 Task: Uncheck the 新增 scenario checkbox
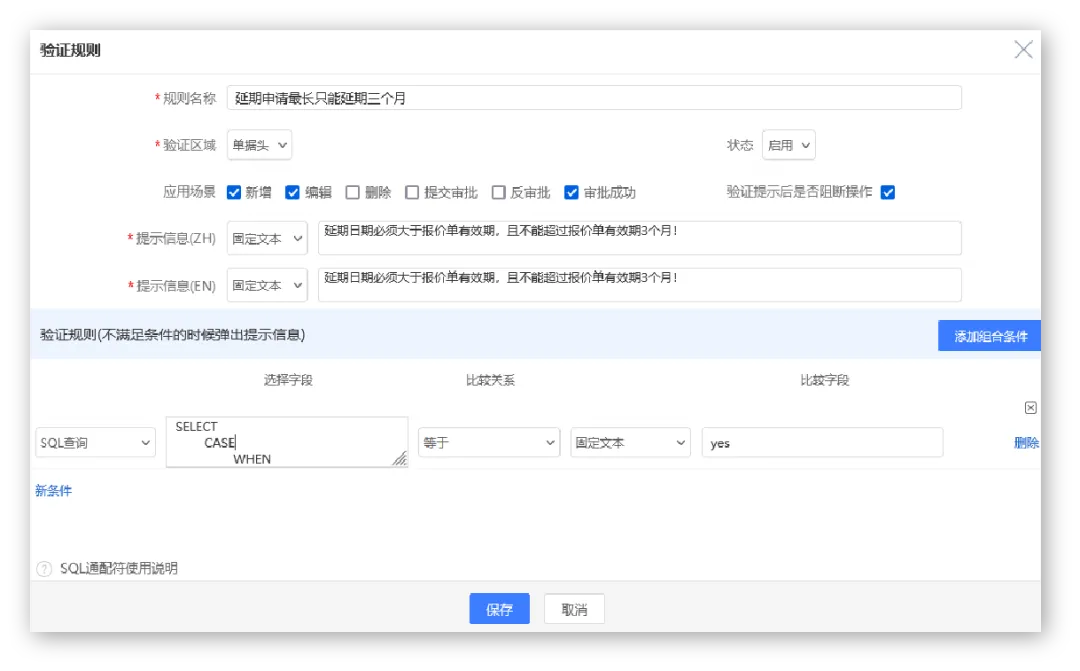click(234, 193)
